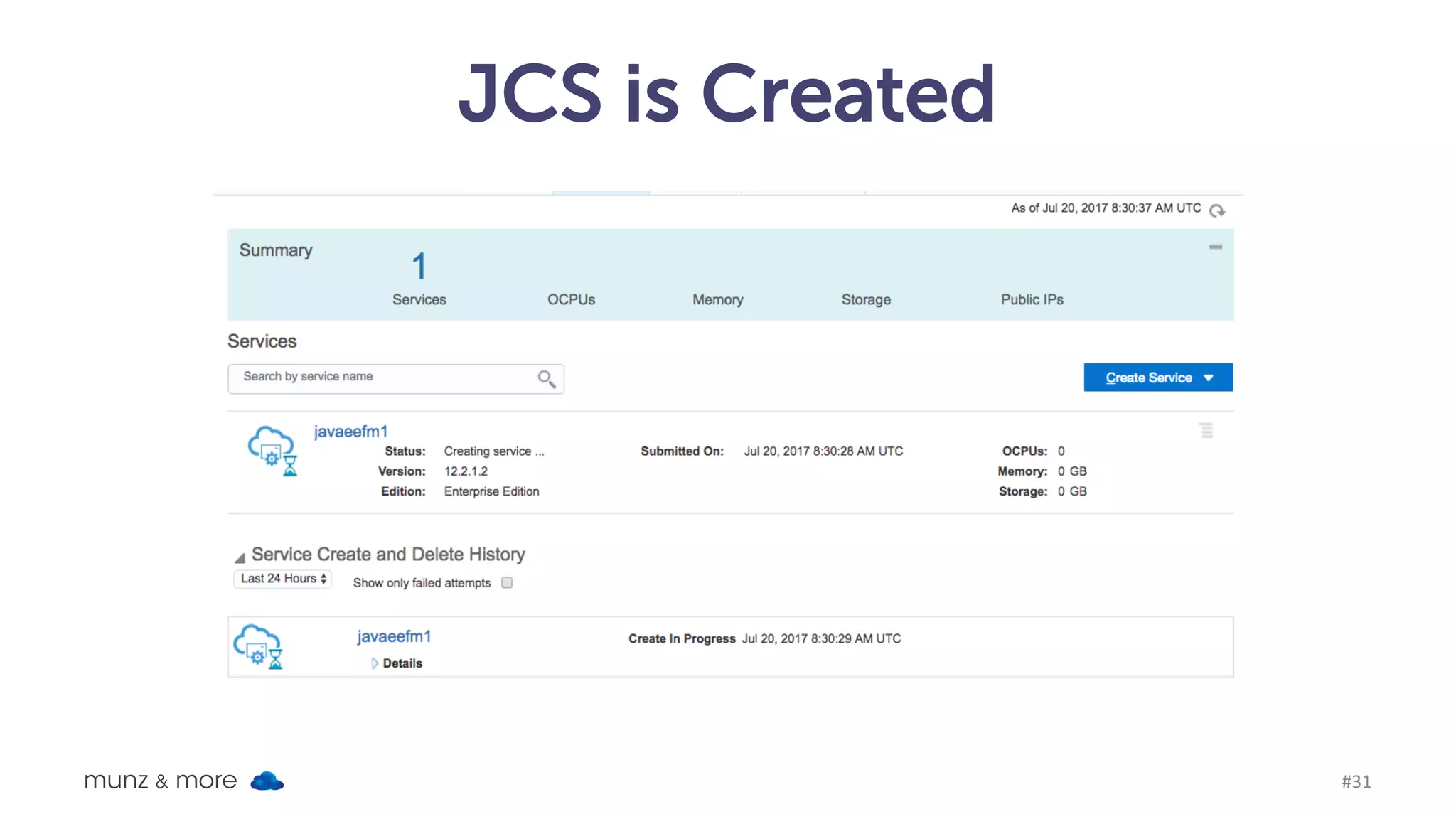The image size is (1456, 819).
Task: Collapse Service Create and Delete History
Action: [240, 557]
